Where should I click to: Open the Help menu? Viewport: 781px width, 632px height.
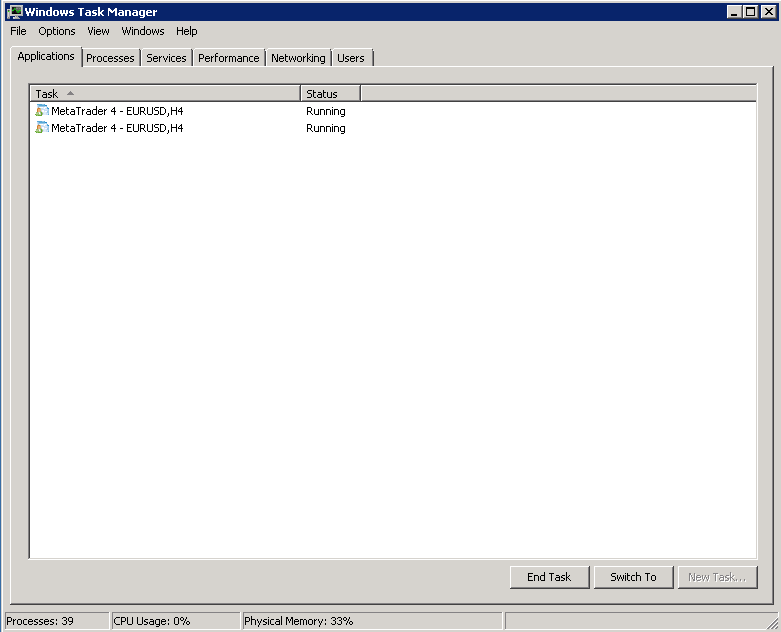[187, 31]
